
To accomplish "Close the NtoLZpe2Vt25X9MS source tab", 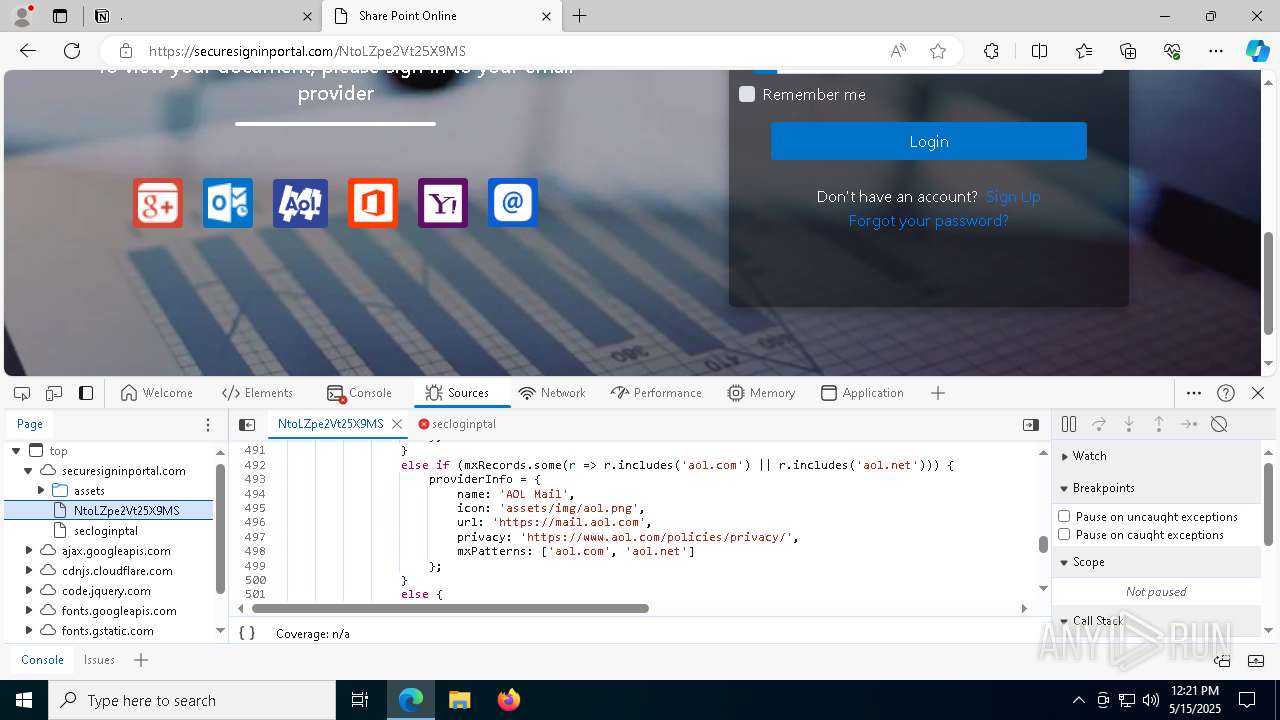I will [x=397, y=424].
